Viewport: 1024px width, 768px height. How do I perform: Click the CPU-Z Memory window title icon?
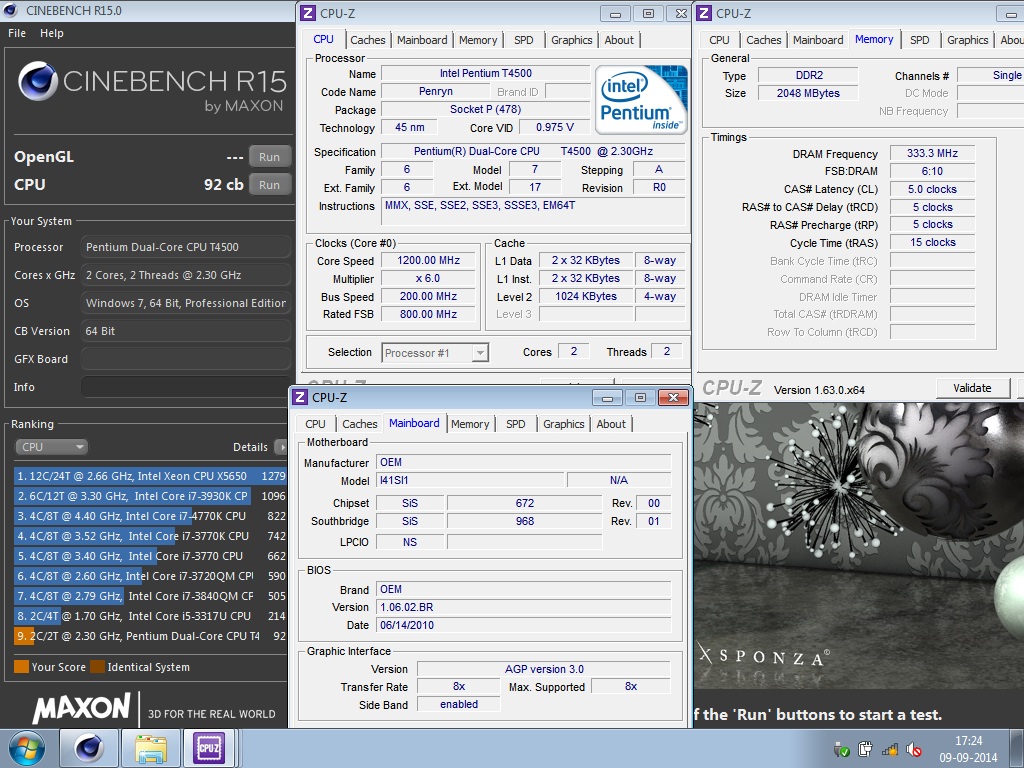coord(704,13)
